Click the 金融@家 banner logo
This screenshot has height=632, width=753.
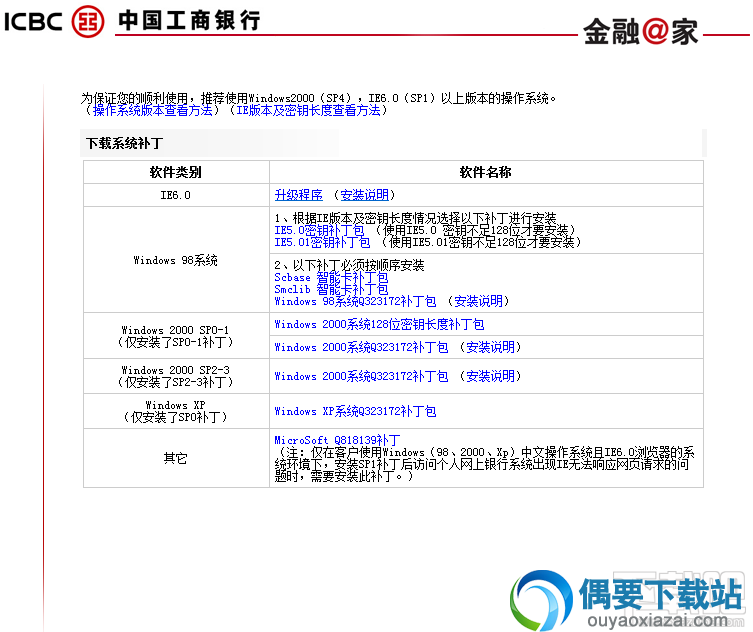(641, 32)
